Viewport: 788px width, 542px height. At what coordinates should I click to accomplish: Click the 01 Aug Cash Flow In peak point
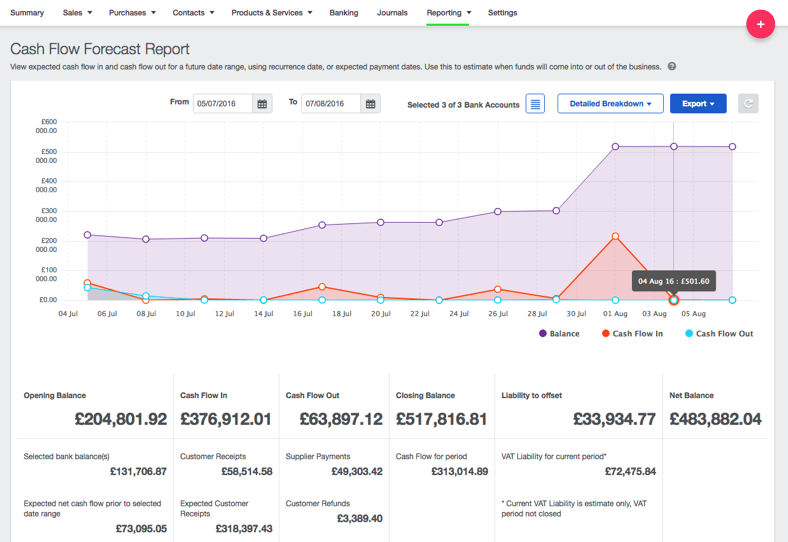point(615,237)
